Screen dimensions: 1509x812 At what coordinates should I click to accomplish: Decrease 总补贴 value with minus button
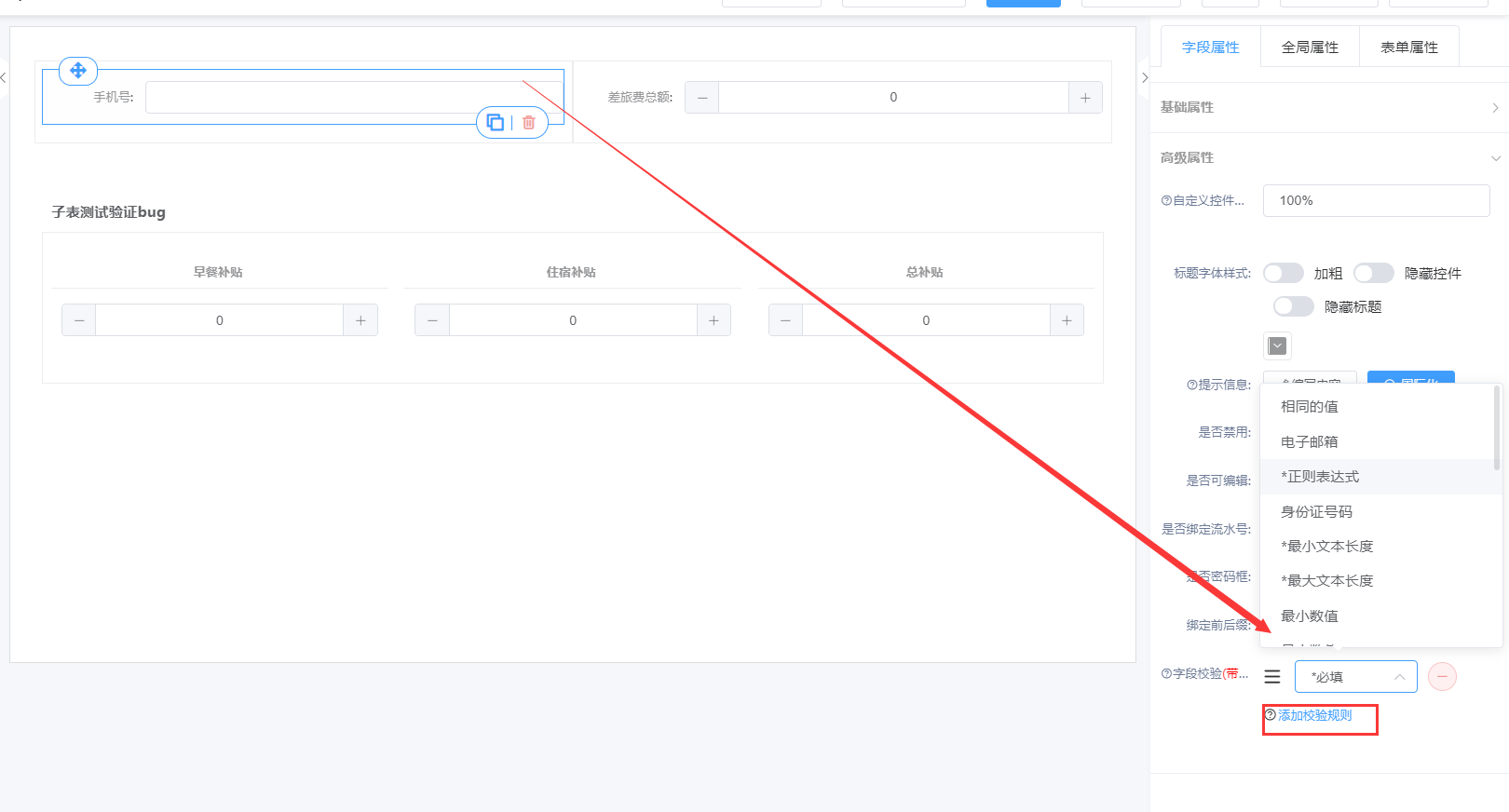click(x=786, y=320)
